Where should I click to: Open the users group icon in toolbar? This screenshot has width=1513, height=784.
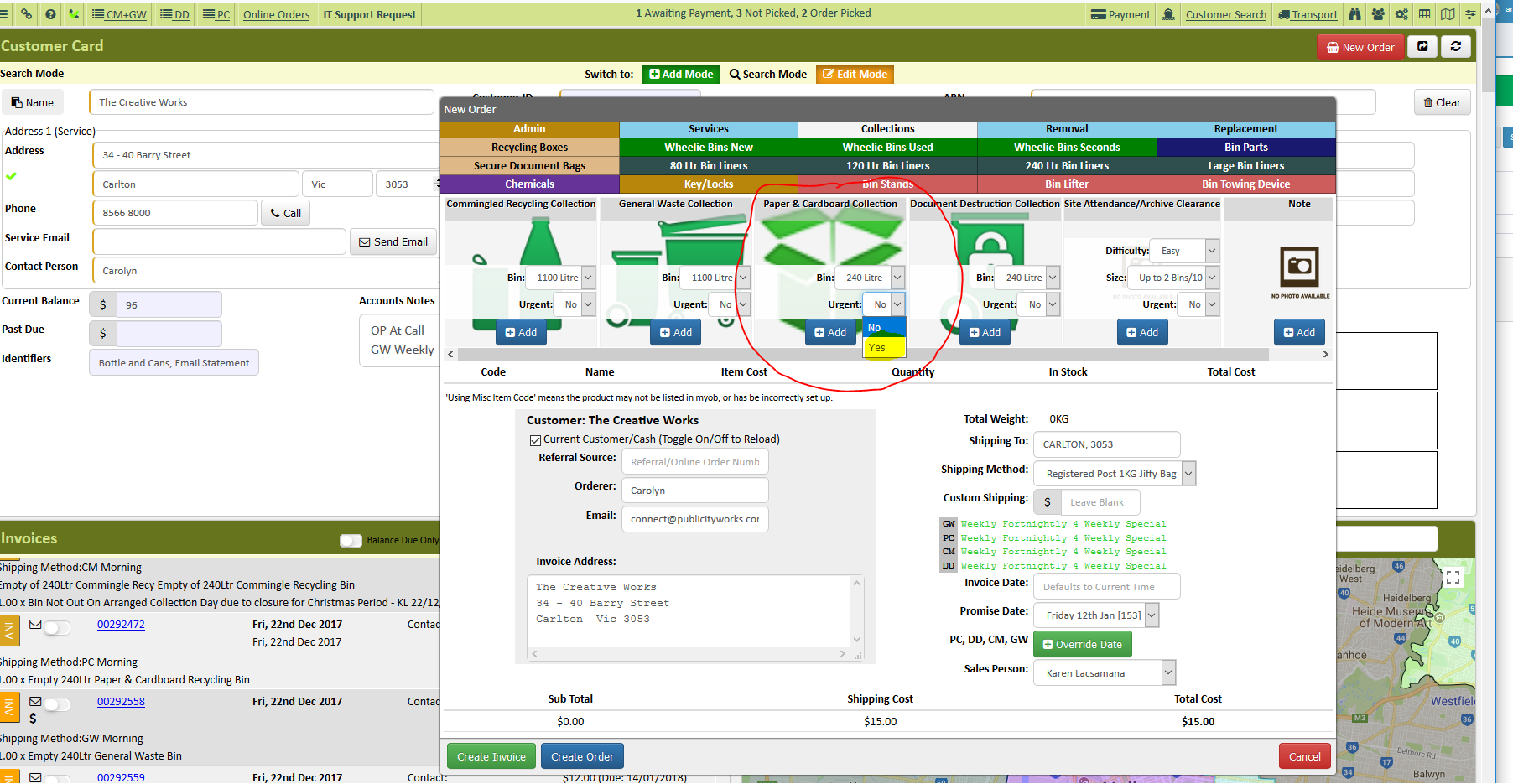(x=1378, y=14)
